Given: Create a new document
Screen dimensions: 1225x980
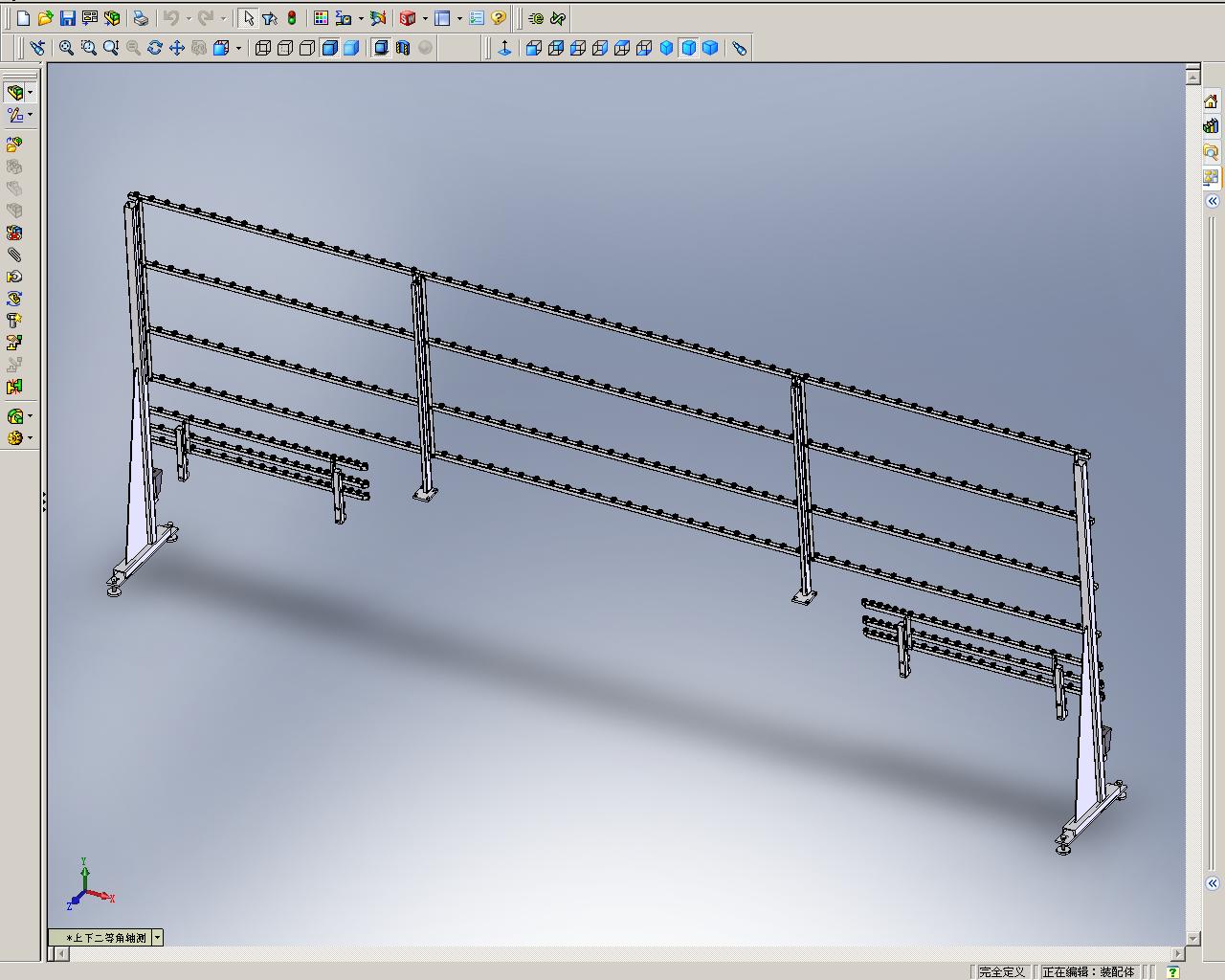Looking at the screenshot, I should coord(24,18).
